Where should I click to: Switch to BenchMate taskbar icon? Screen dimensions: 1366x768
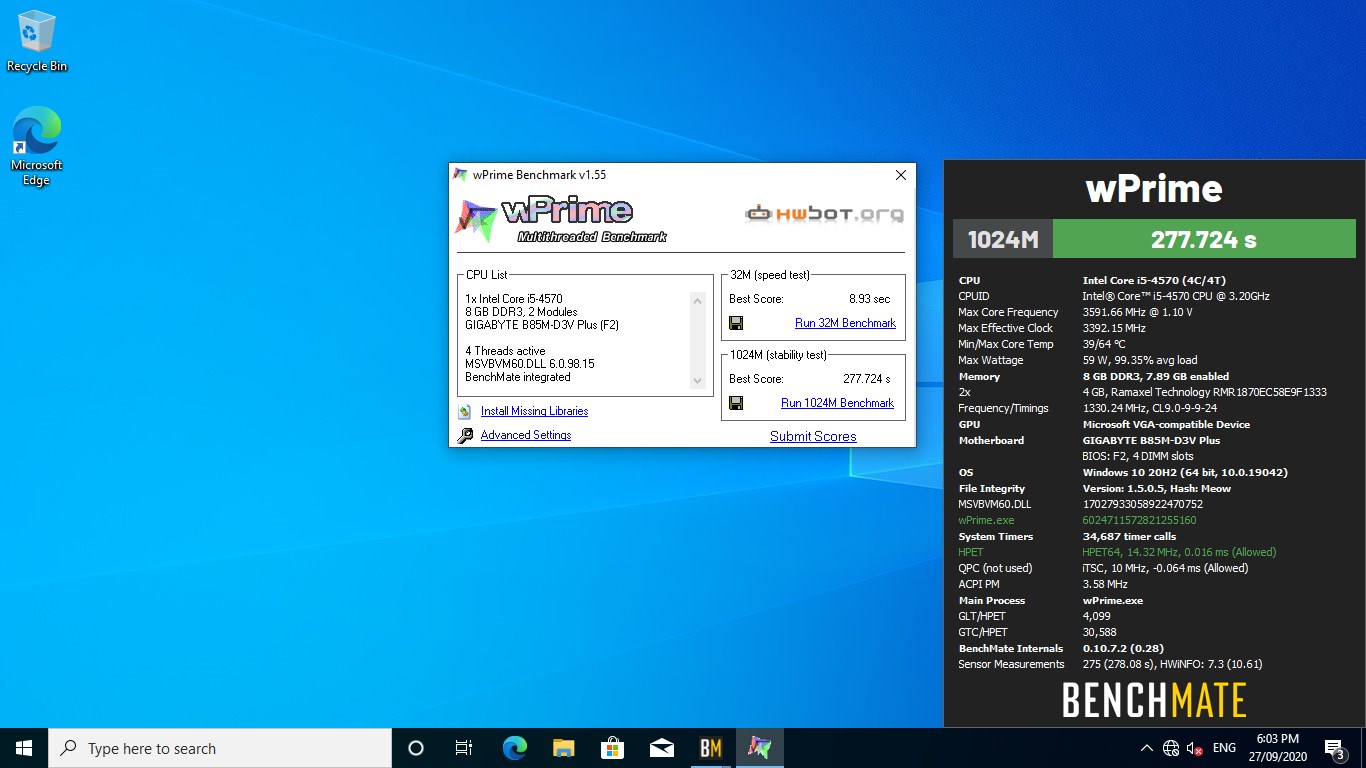(x=711, y=748)
